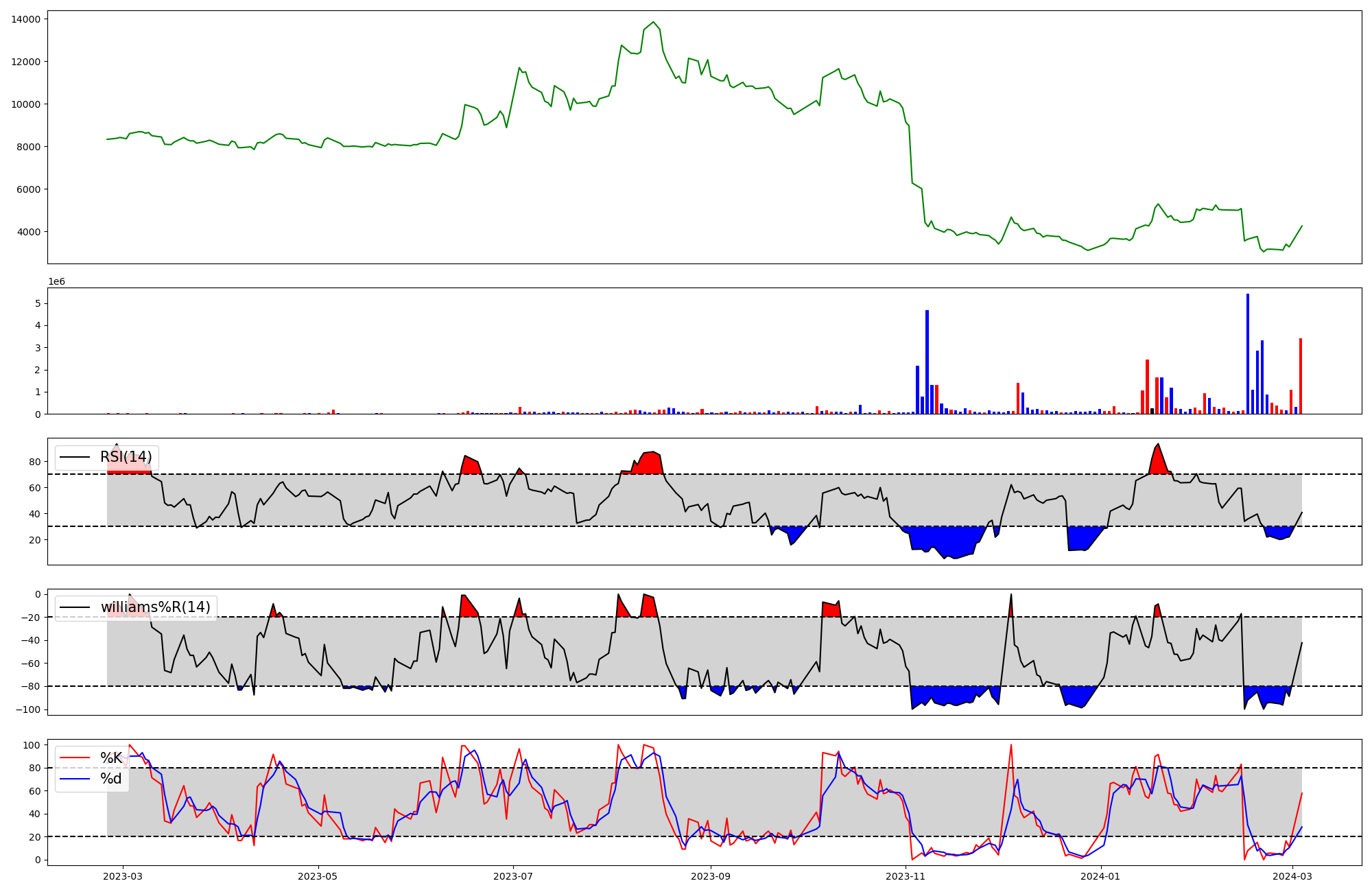This screenshot has height=892, width=1372.
Task: Click the 2024-01 x-axis date label
Action: coord(1100,876)
